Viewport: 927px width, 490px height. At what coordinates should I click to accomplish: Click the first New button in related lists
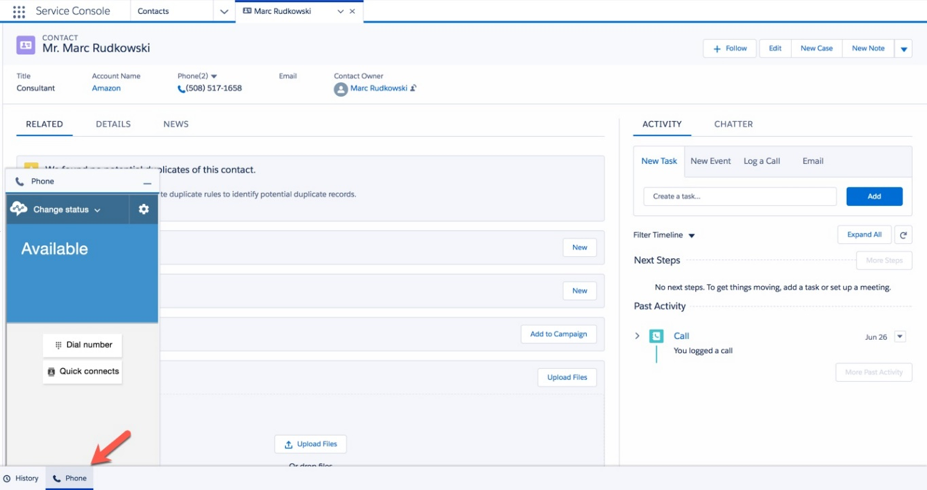tap(579, 248)
